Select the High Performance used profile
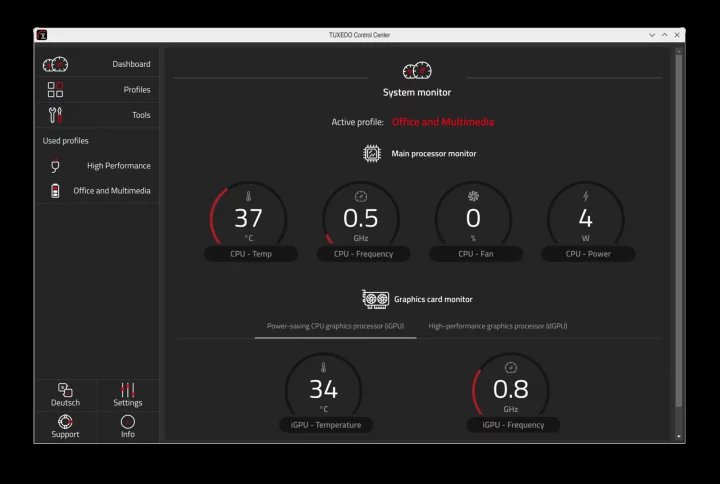This screenshot has height=484, width=720. (x=97, y=166)
